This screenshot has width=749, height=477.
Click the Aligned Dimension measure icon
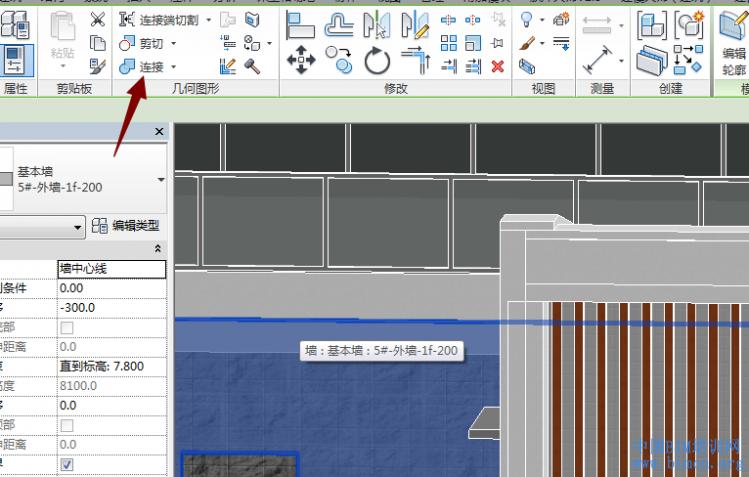click(x=598, y=61)
